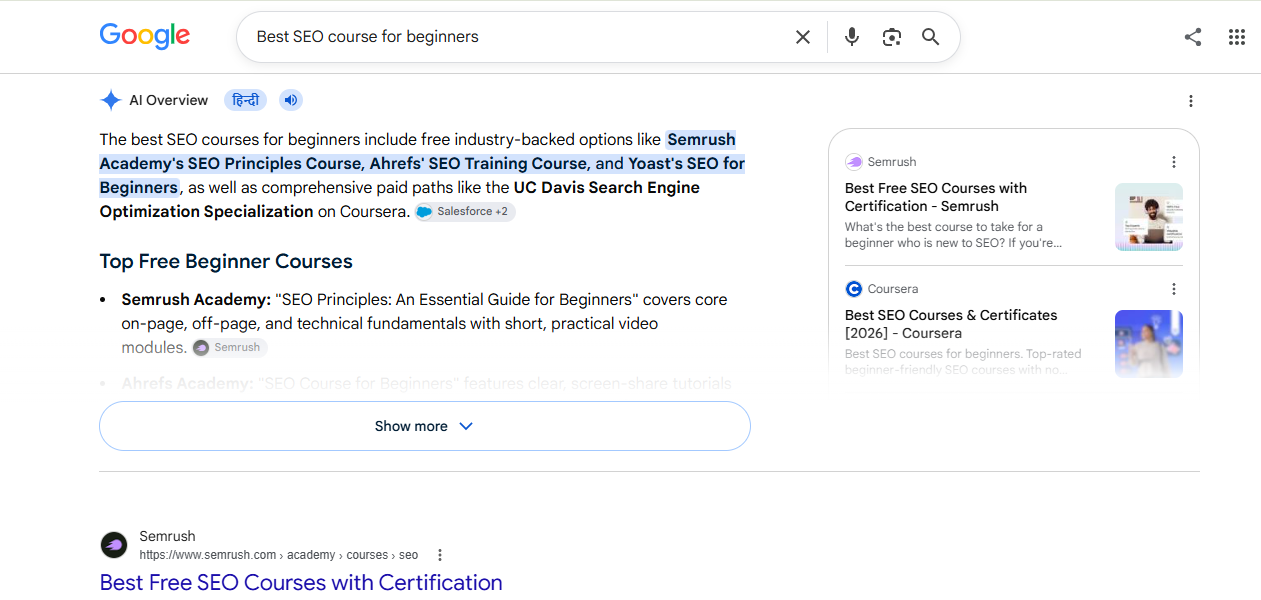Click the Salesforce +2 source chip

[465, 212]
